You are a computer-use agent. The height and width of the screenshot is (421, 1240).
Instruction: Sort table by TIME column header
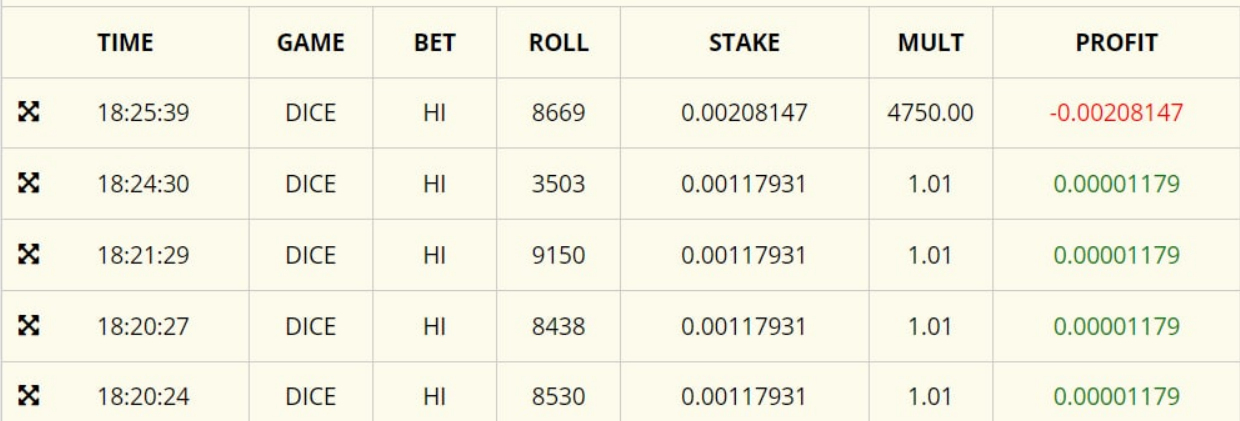(x=125, y=43)
